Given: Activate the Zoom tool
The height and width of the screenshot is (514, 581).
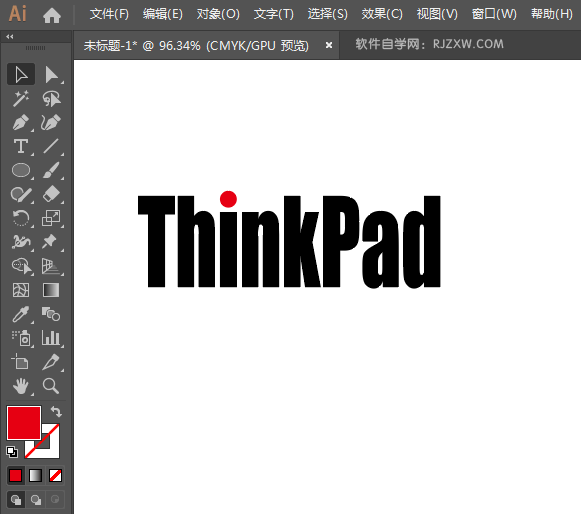Looking at the screenshot, I should click(51, 386).
